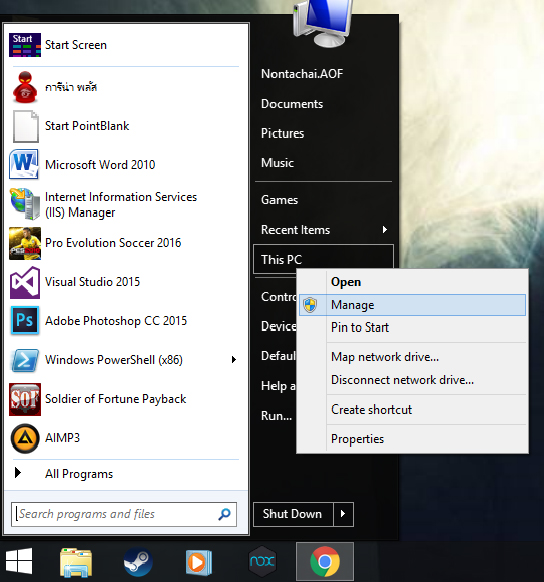
Task: Open Properties from the context menu
Action: pyautogui.click(x=413, y=439)
